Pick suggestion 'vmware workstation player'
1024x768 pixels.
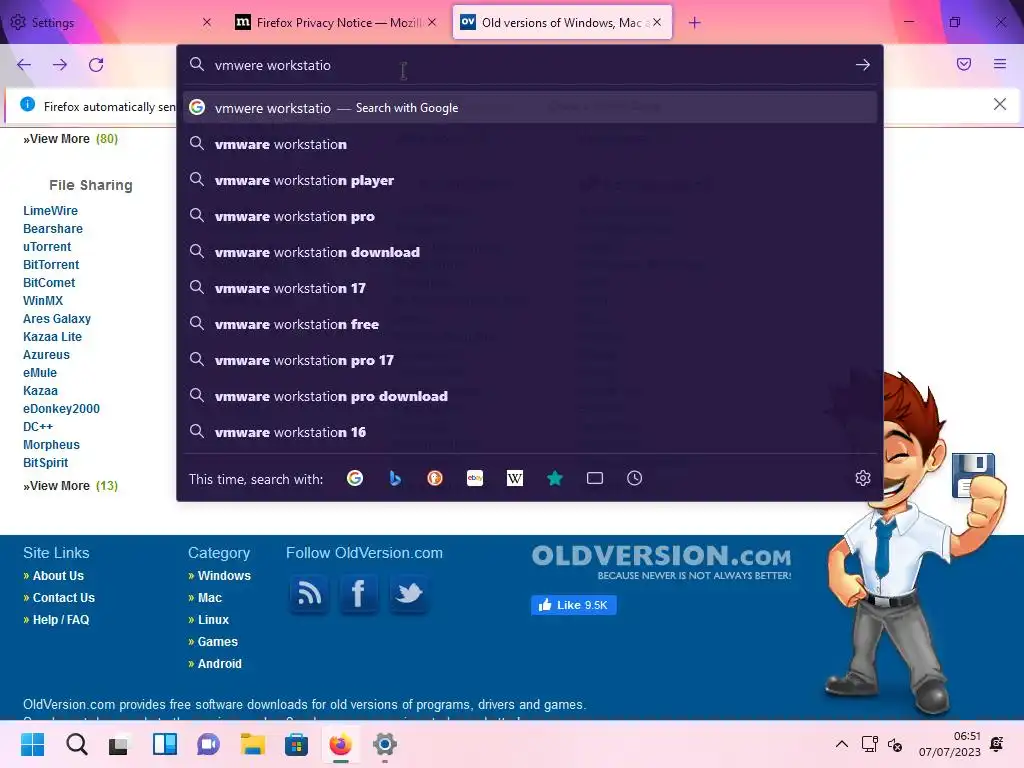tap(530, 180)
